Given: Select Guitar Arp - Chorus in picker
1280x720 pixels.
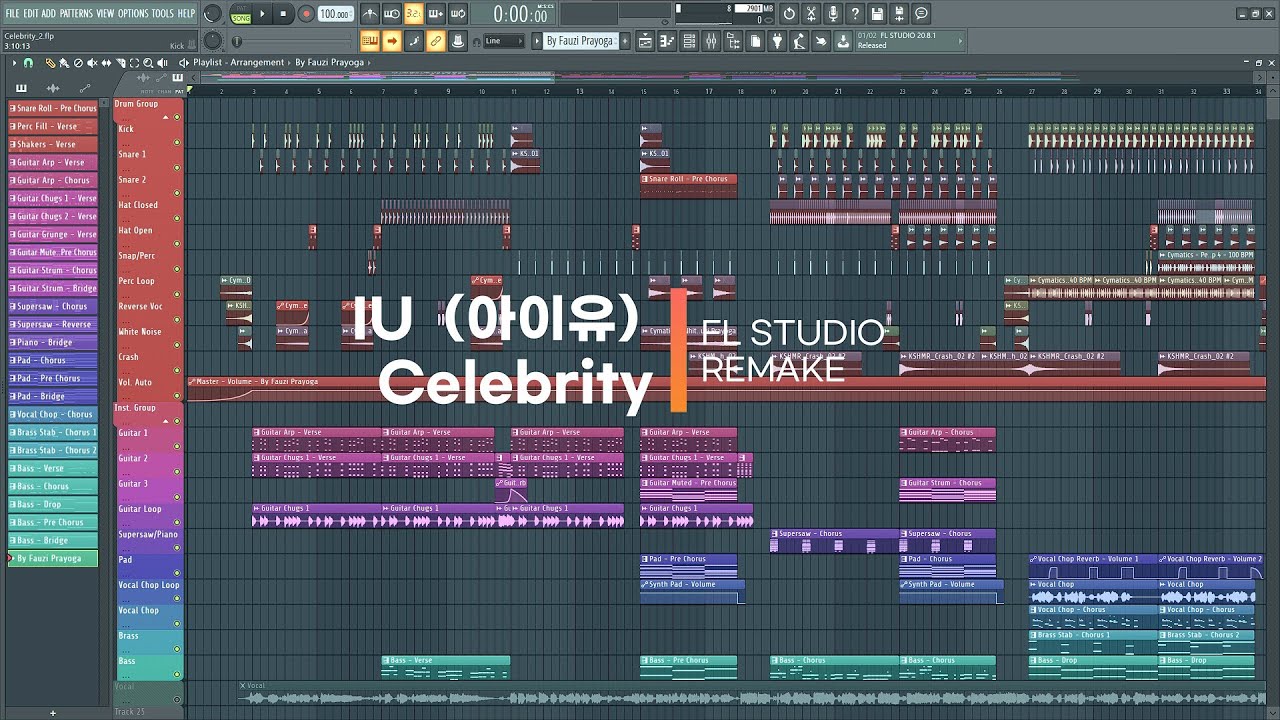Looking at the screenshot, I should [53, 180].
